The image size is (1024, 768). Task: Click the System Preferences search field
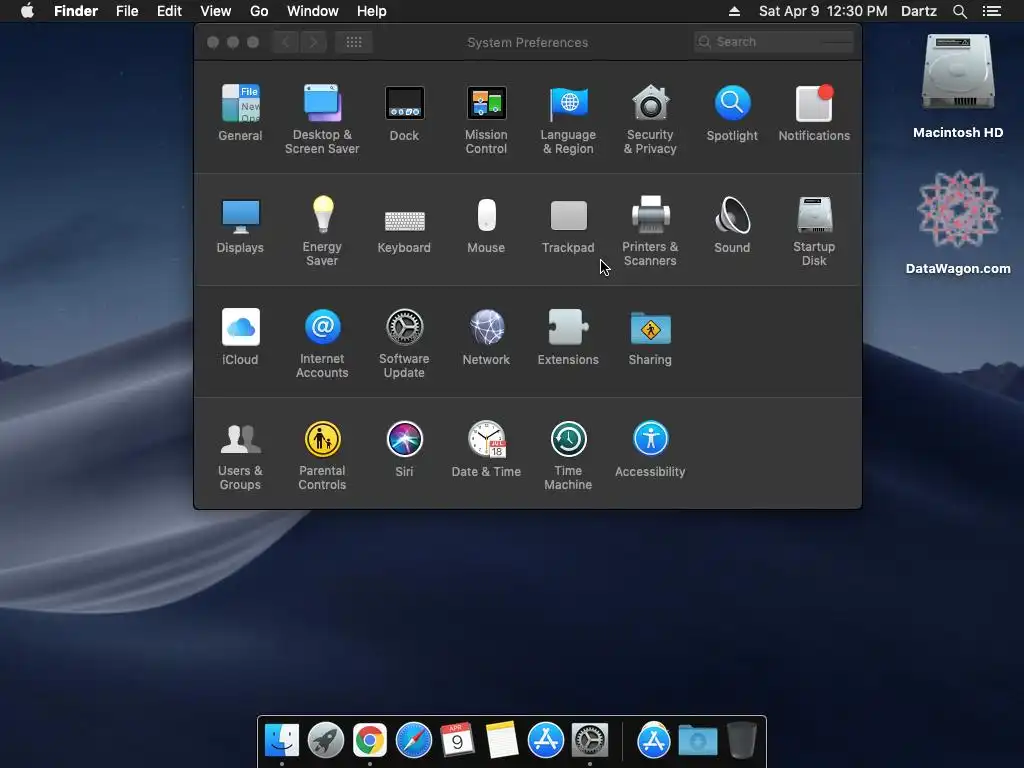click(774, 42)
